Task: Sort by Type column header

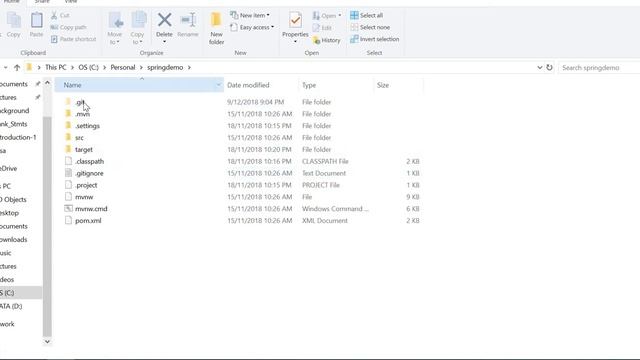Action: (336, 85)
